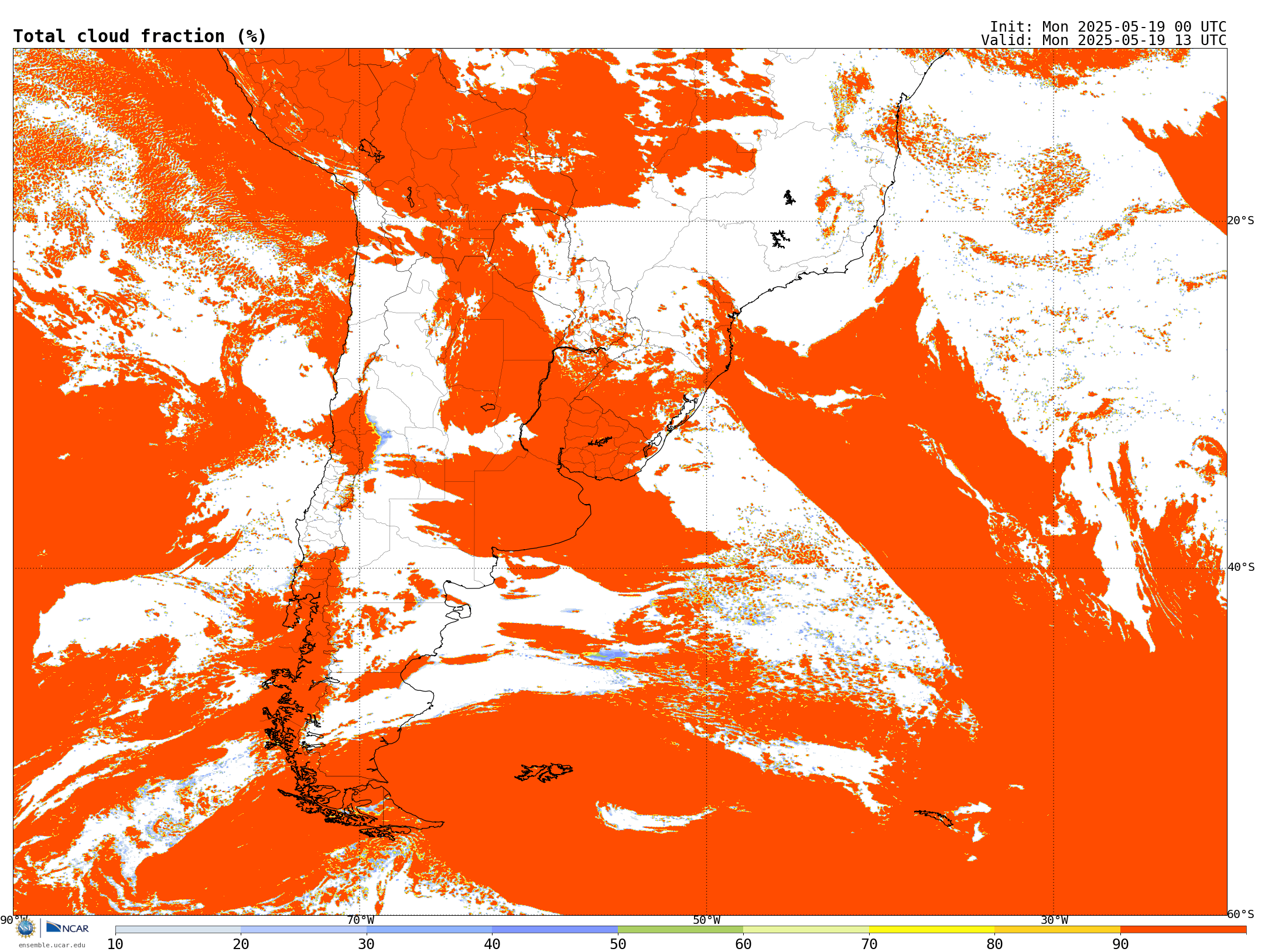Click the 80–90 gold colorbar segment
This screenshot has width=1265, height=952.
coord(1058,930)
